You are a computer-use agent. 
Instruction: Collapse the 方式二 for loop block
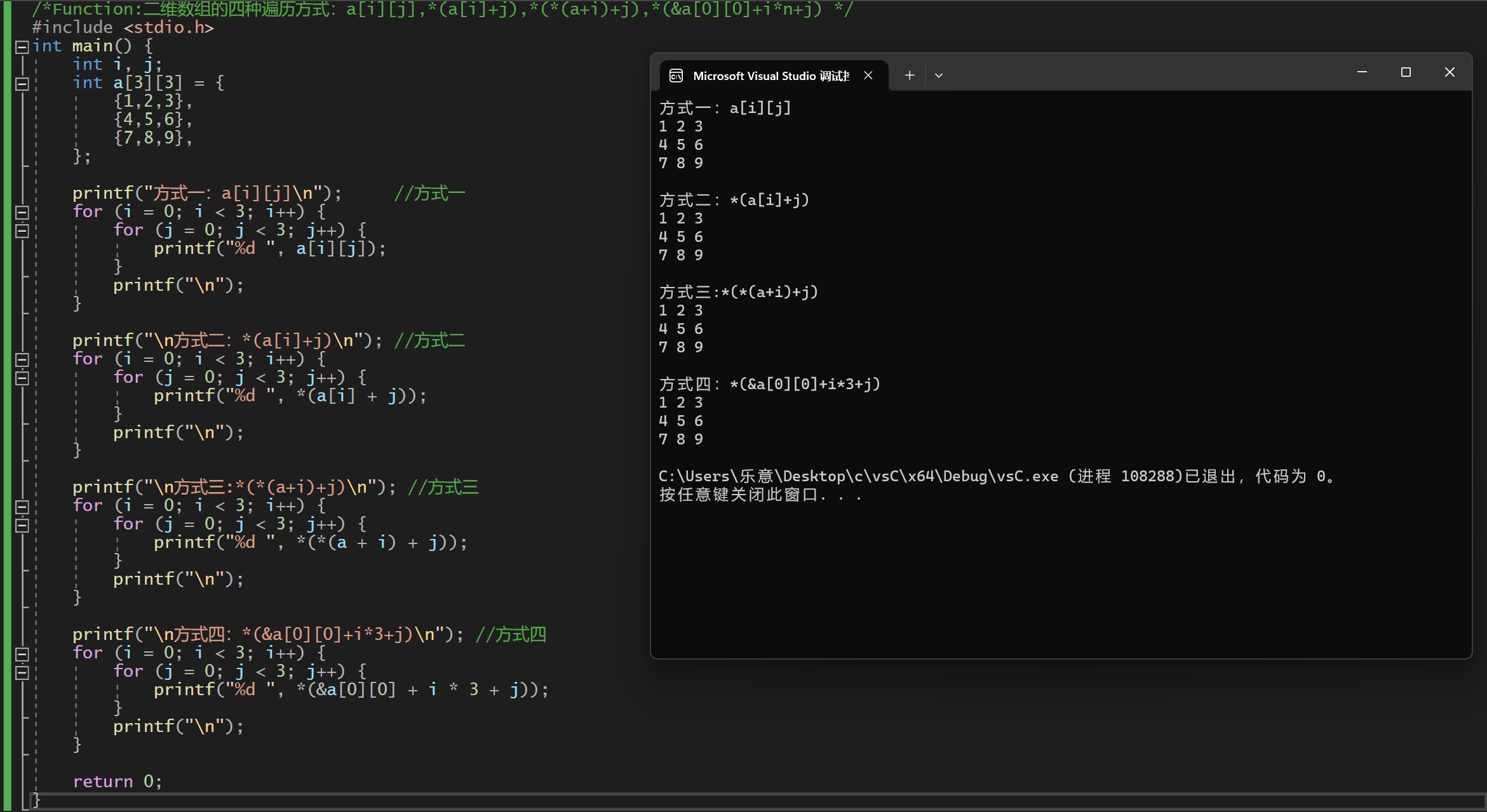pyautogui.click(x=21, y=359)
